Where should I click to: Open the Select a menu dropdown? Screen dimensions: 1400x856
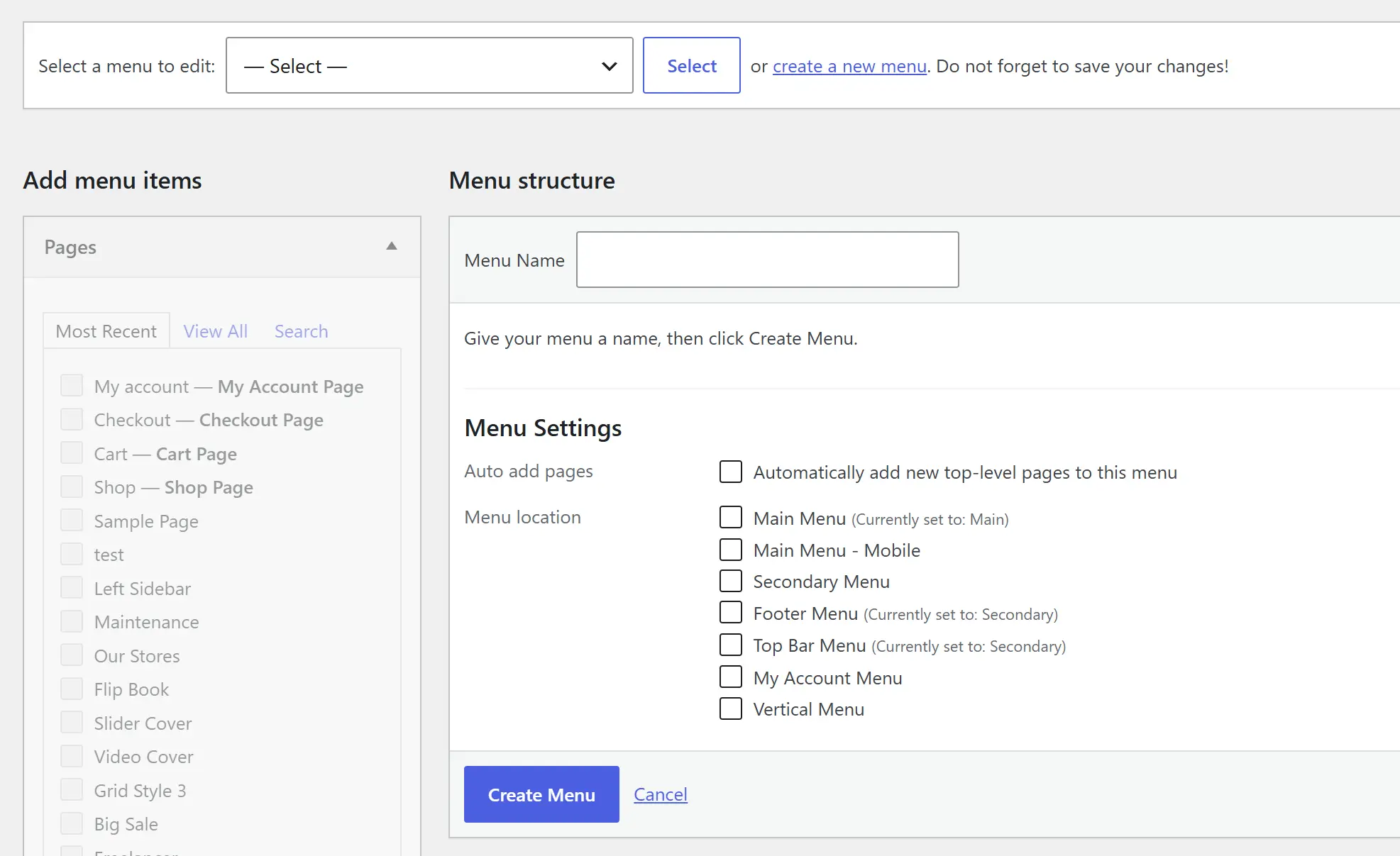tap(429, 65)
